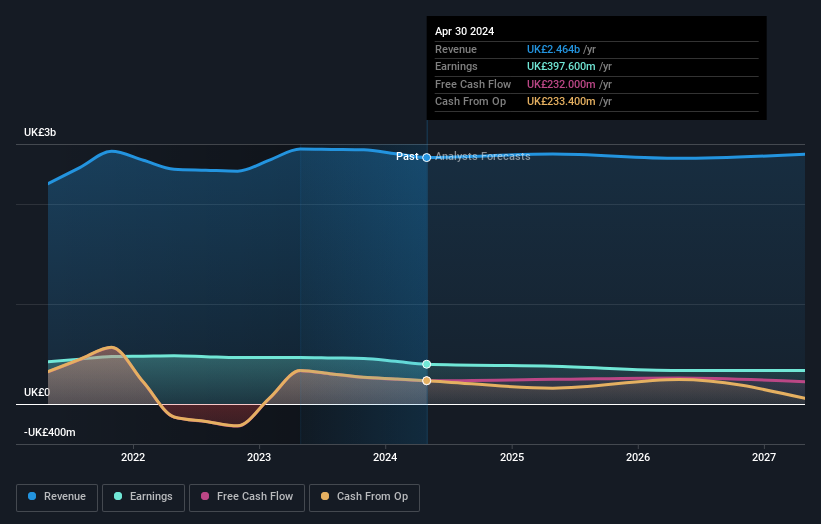Click the Free Cash Flow row label in tooltip
Viewport: 821px width, 524px height.
[x=473, y=84]
